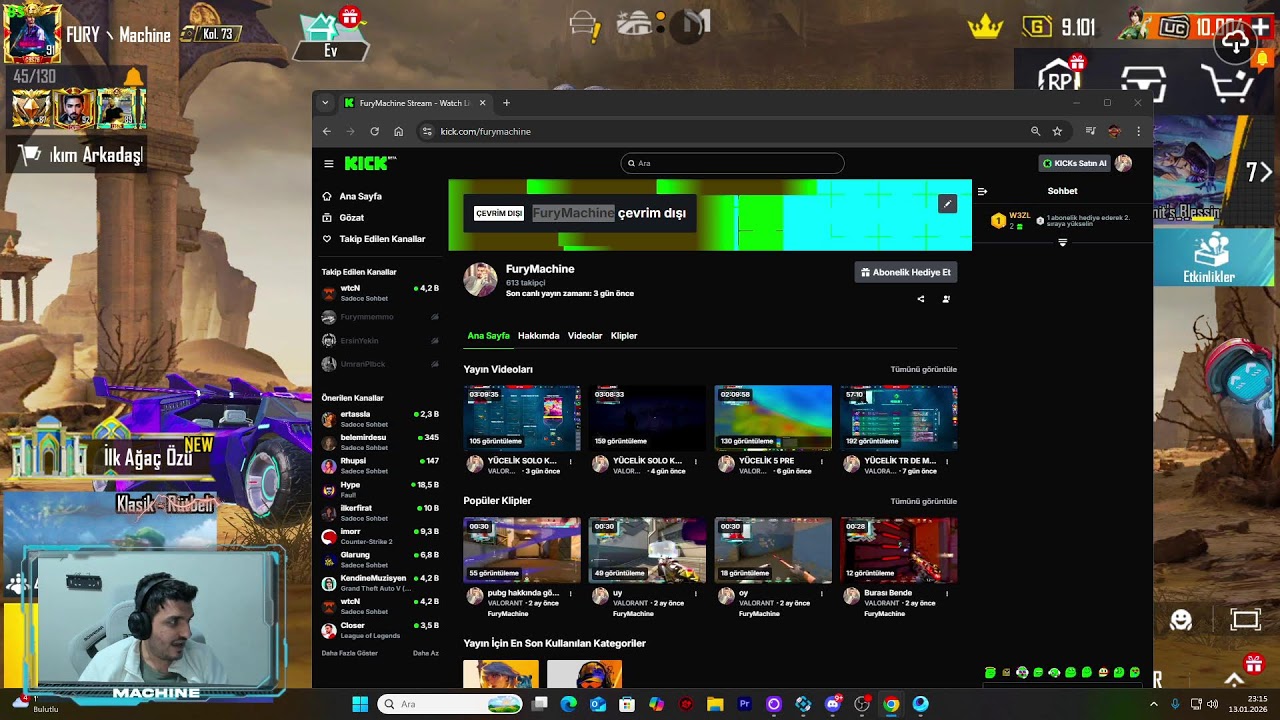Image resolution: width=1280 pixels, height=720 pixels.
Task: Click the Kick Ara search field
Action: click(732, 163)
